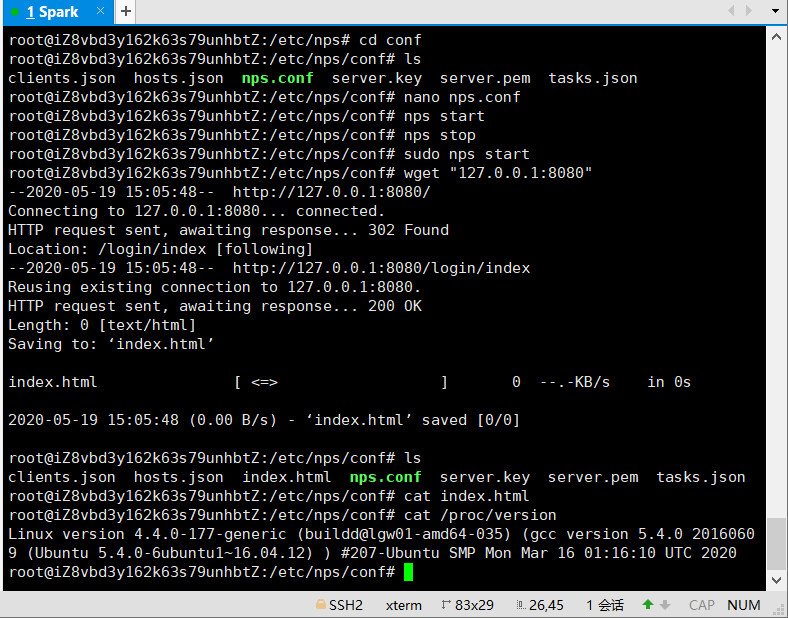This screenshot has width=788, height=618.
Task: Click the 26,45 cursor position entry
Action: 546,605
